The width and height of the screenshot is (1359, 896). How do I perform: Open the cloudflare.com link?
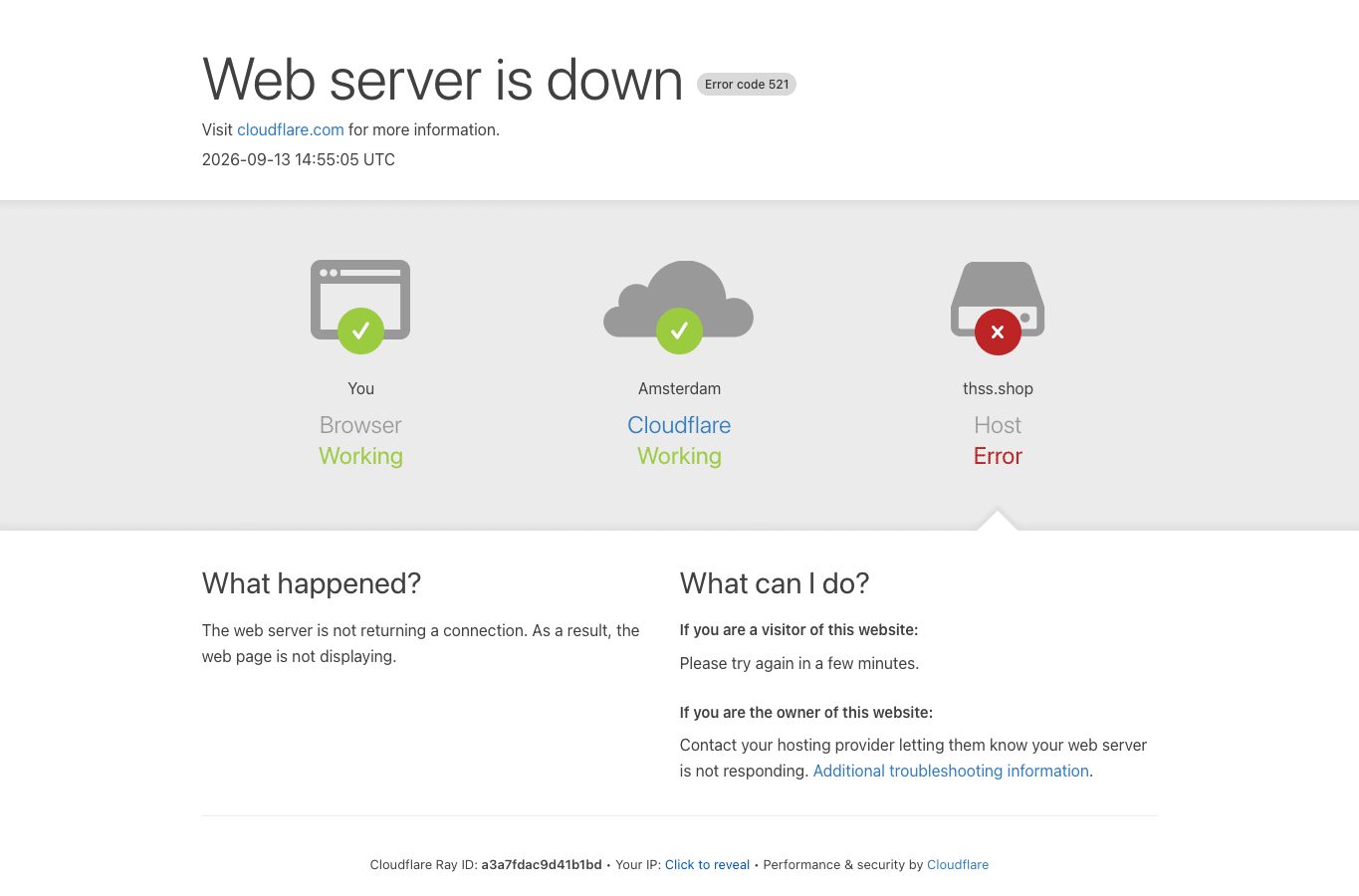click(291, 129)
